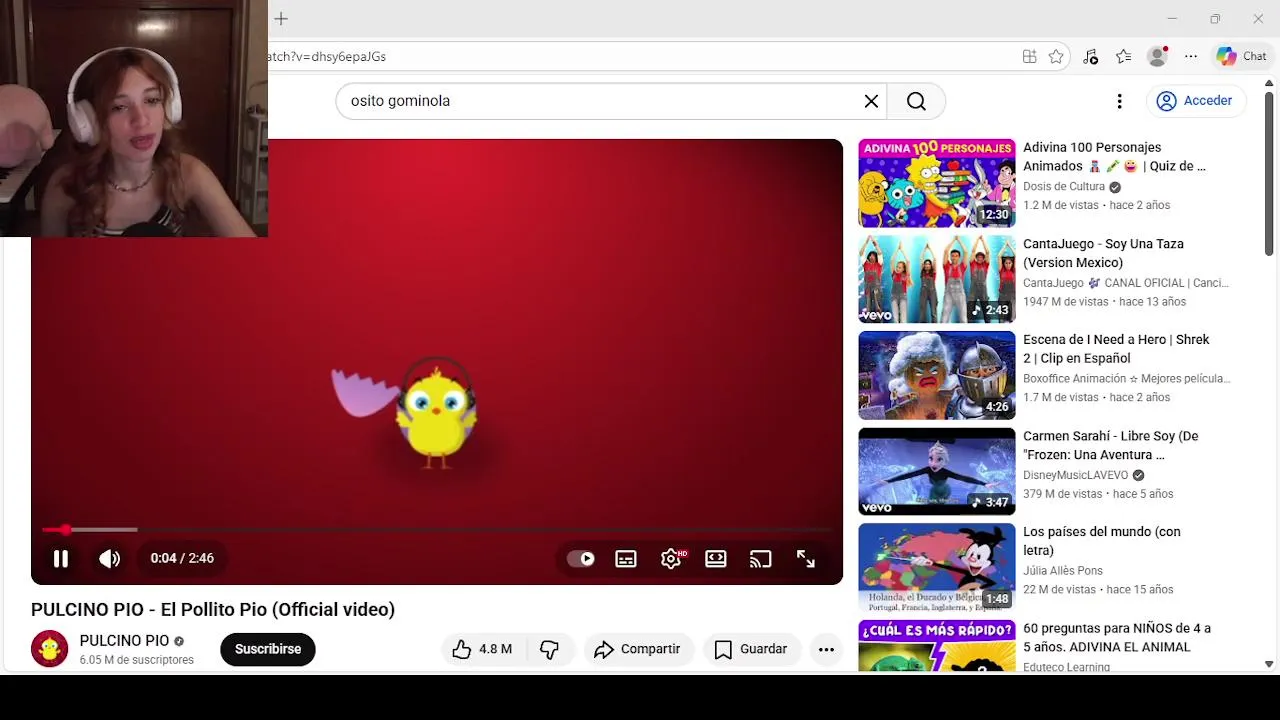The image size is (1280, 720).
Task: Open browser settings and more menu
Action: click(x=1191, y=57)
